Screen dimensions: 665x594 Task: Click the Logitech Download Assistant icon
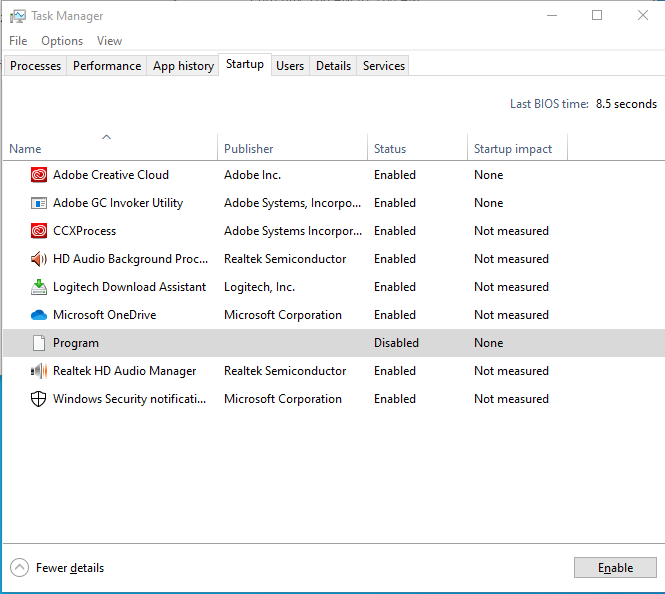(39, 287)
